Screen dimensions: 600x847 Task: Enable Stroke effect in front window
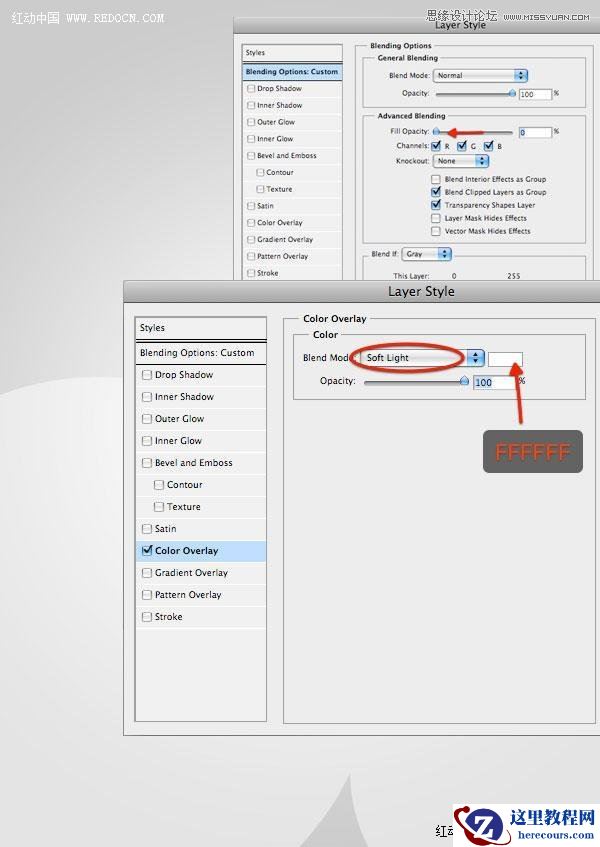pos(146,617)
